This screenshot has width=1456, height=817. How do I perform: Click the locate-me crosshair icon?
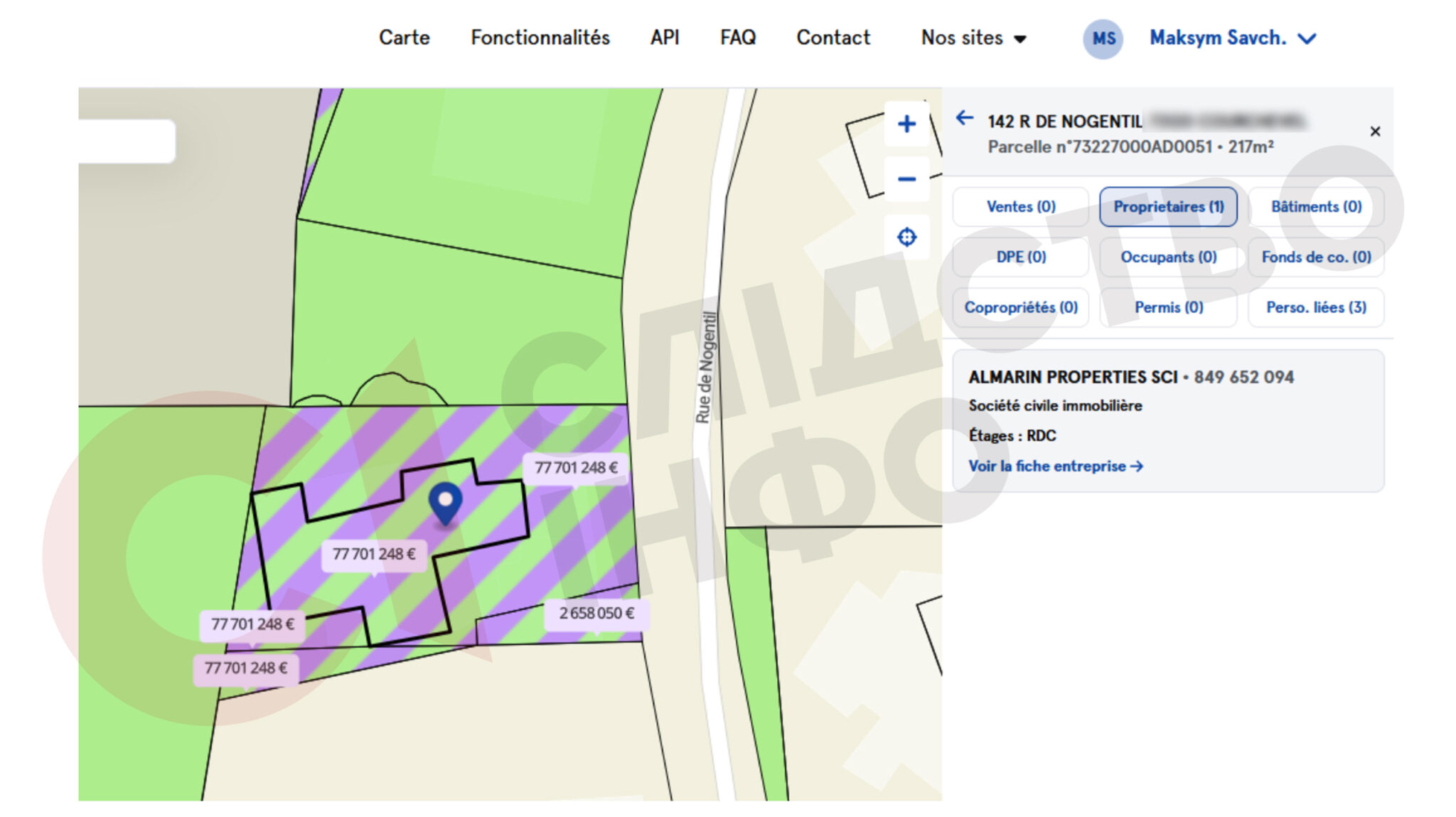click(906, 237)
